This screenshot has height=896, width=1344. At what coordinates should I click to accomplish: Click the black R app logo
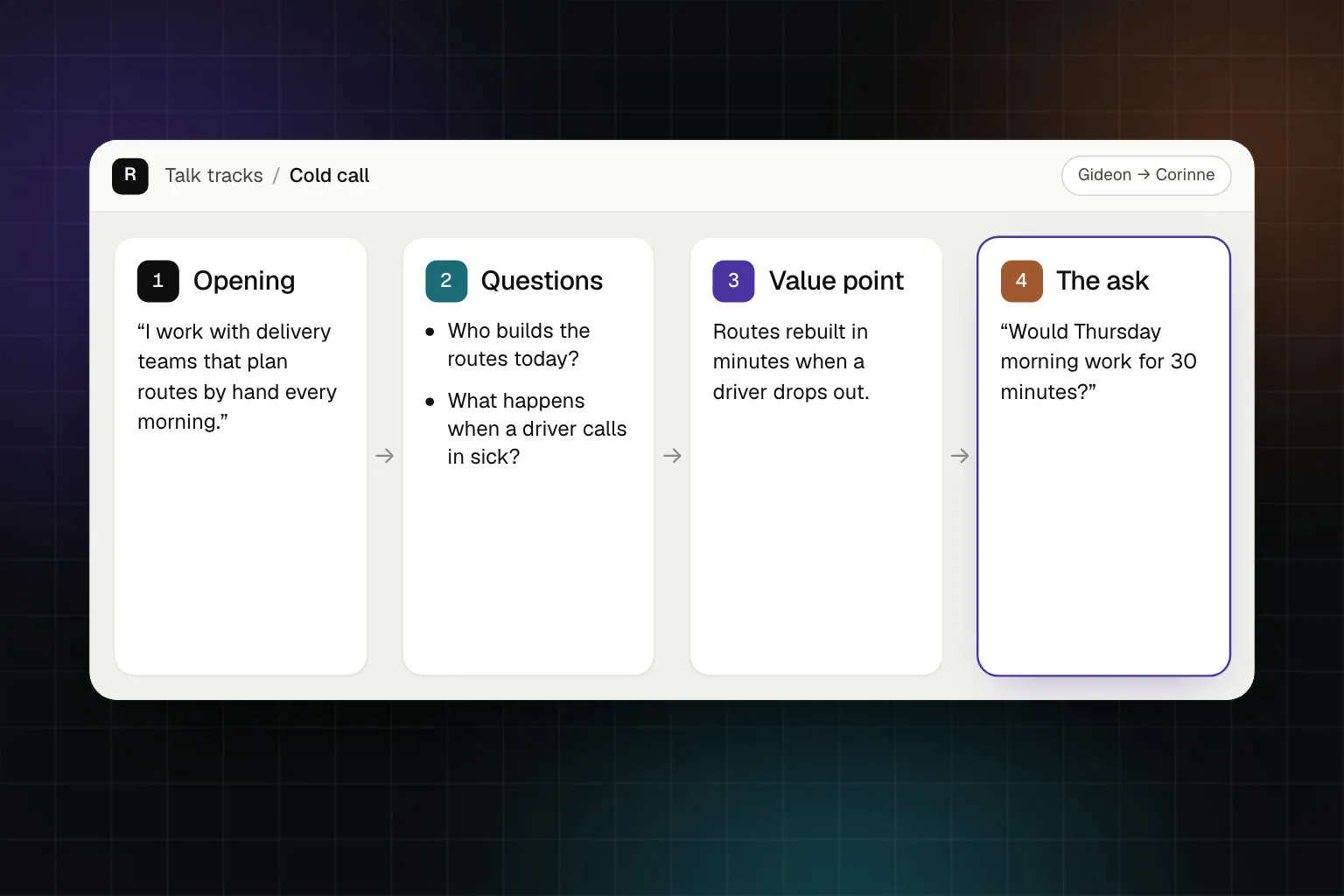[130, 176]
